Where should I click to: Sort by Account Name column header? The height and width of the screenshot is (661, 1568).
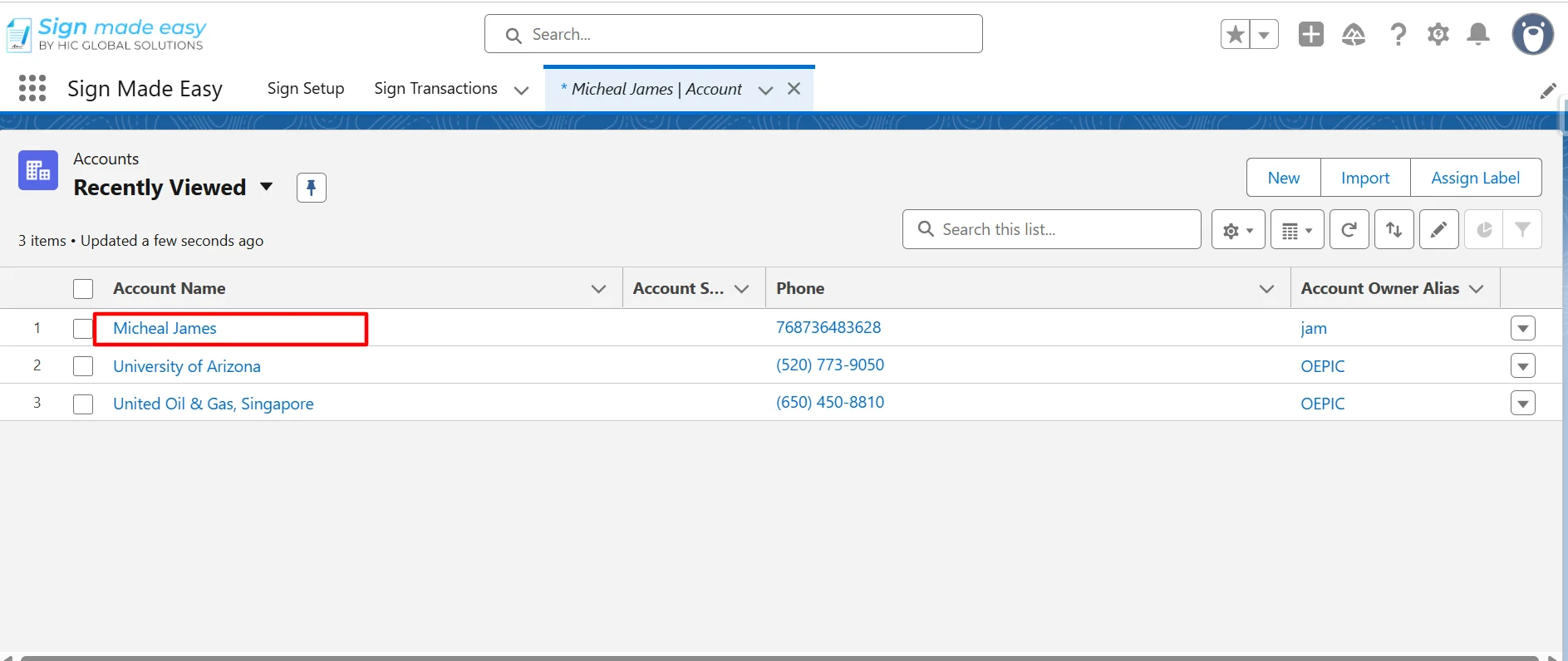coord(170,288)
